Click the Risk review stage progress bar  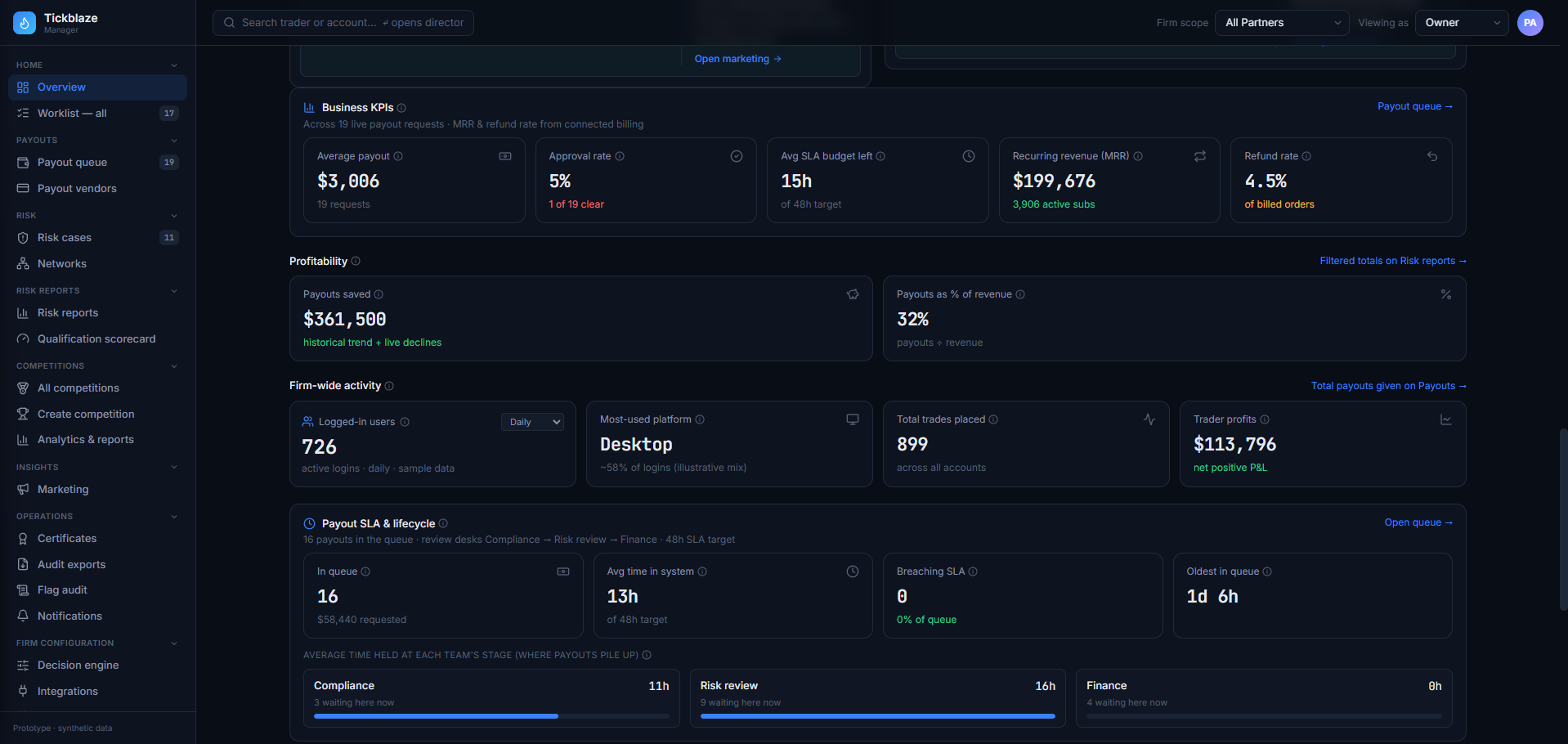[877, 716]
